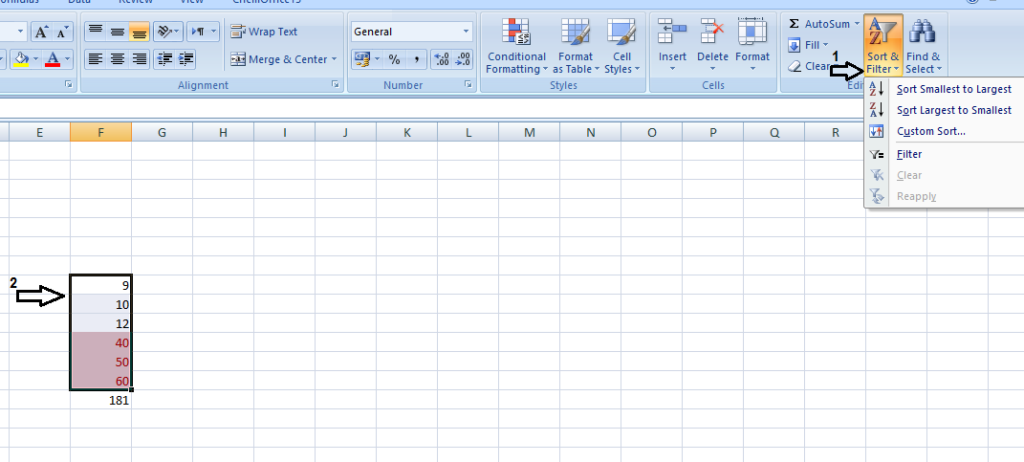Increase cell indent
Image resolution: width=1024 pixels, height=462 pixels.
click(186, 59)
